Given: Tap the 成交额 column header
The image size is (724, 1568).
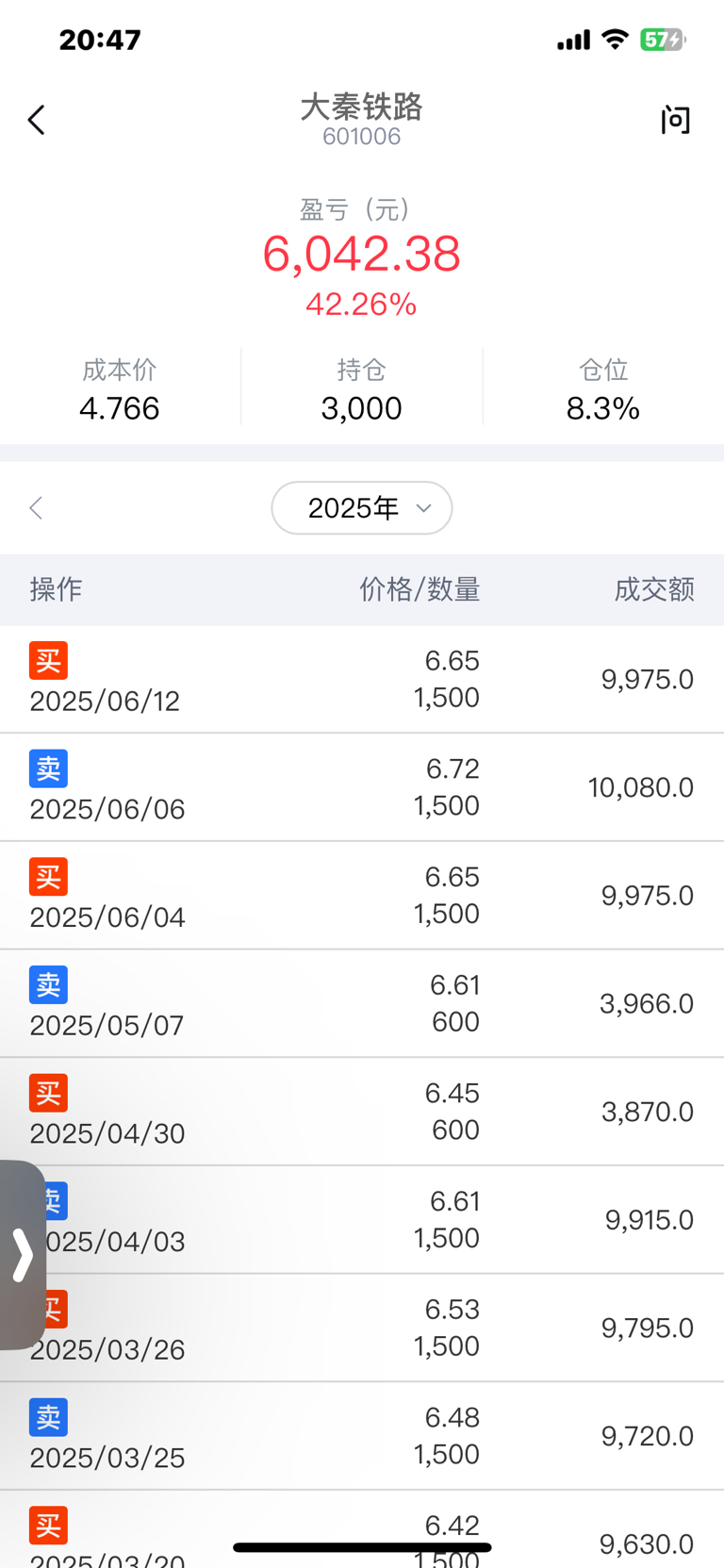Looking at the screenshot, I should click(654, 589).
